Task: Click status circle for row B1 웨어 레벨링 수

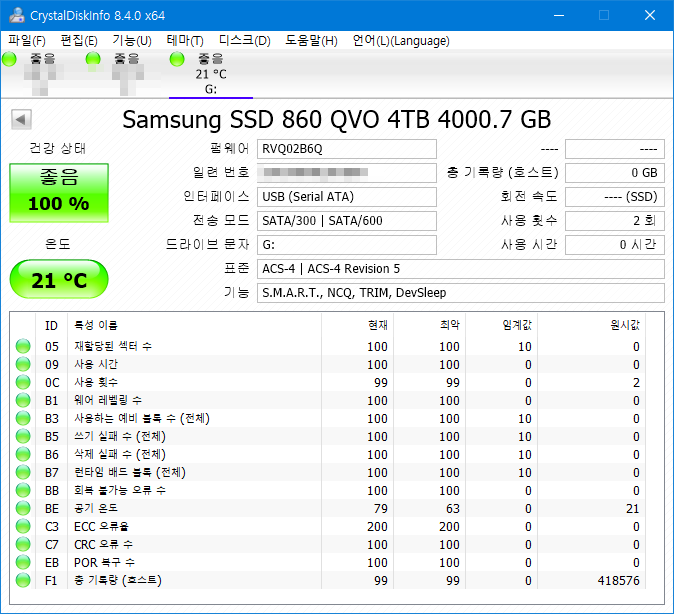Action: click(23, 400)
